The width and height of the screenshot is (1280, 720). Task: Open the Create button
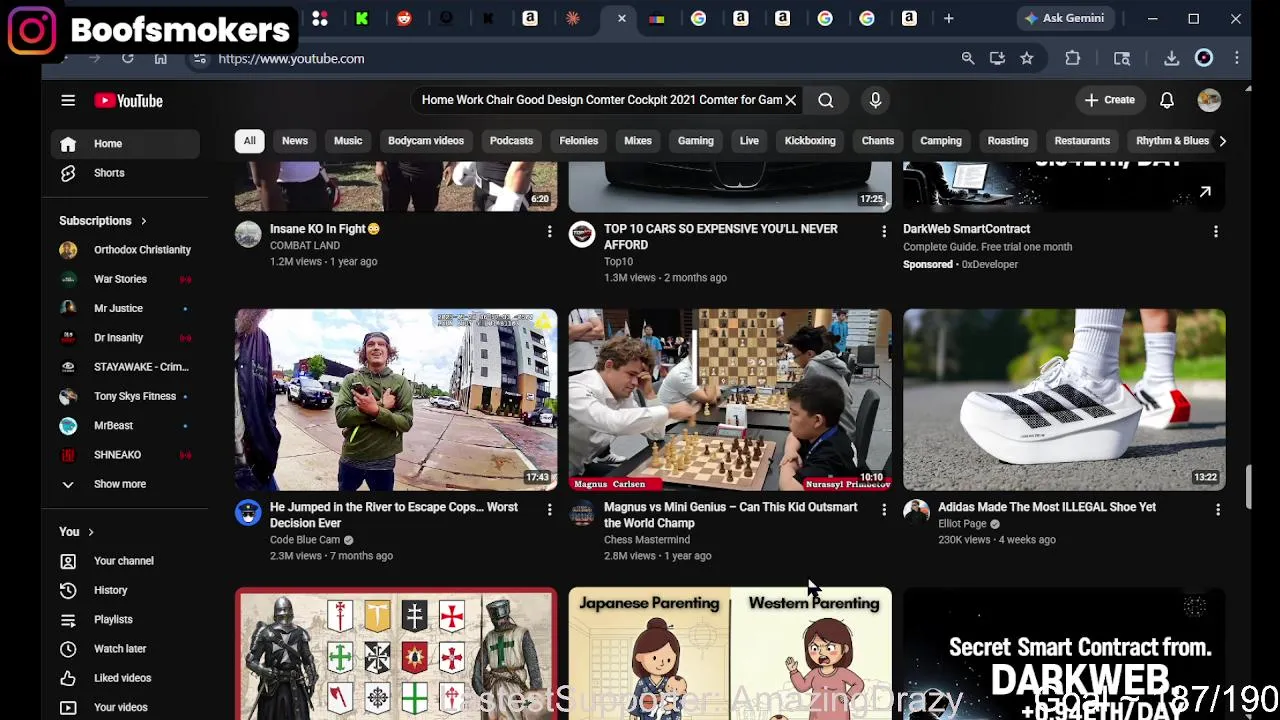coord(1110,100)
